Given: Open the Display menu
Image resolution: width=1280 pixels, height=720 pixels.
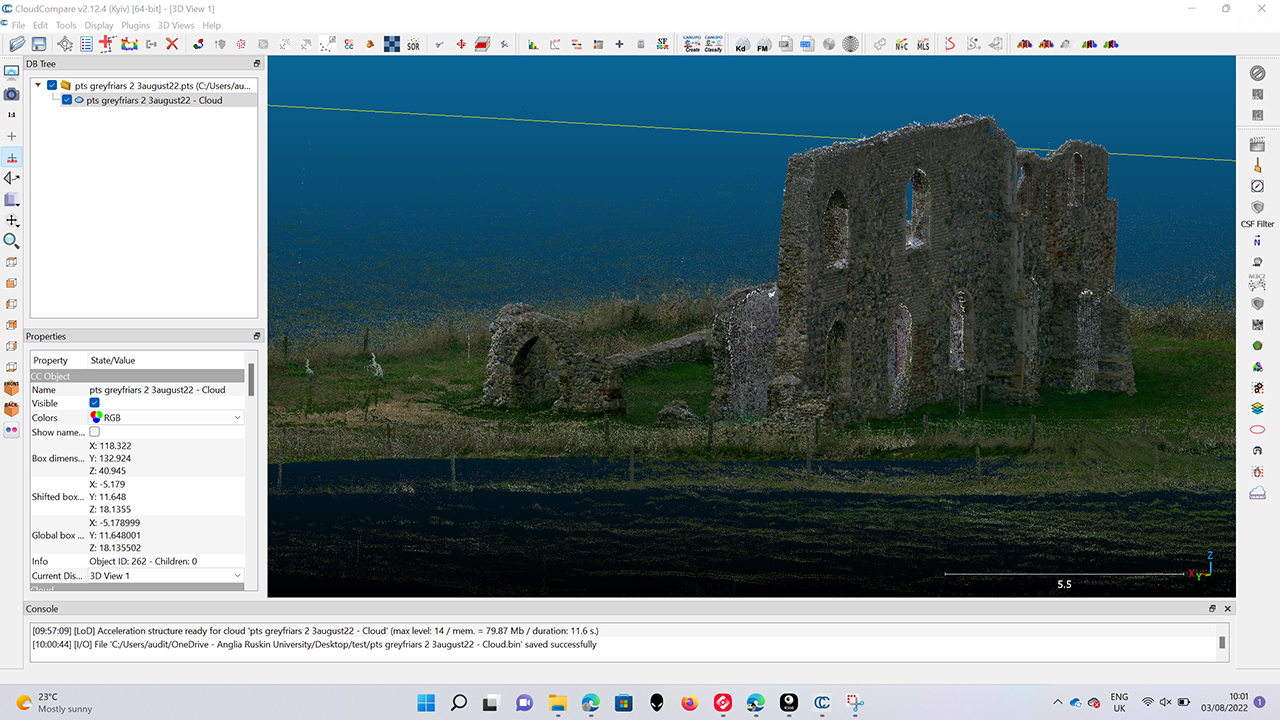Looking at the screenshot, I should tap(99, 25).
